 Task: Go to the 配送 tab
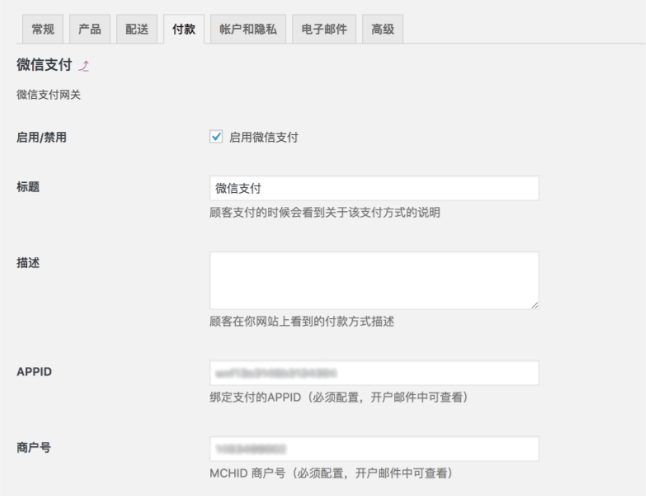pyautogui.click(x=136, y=29)
